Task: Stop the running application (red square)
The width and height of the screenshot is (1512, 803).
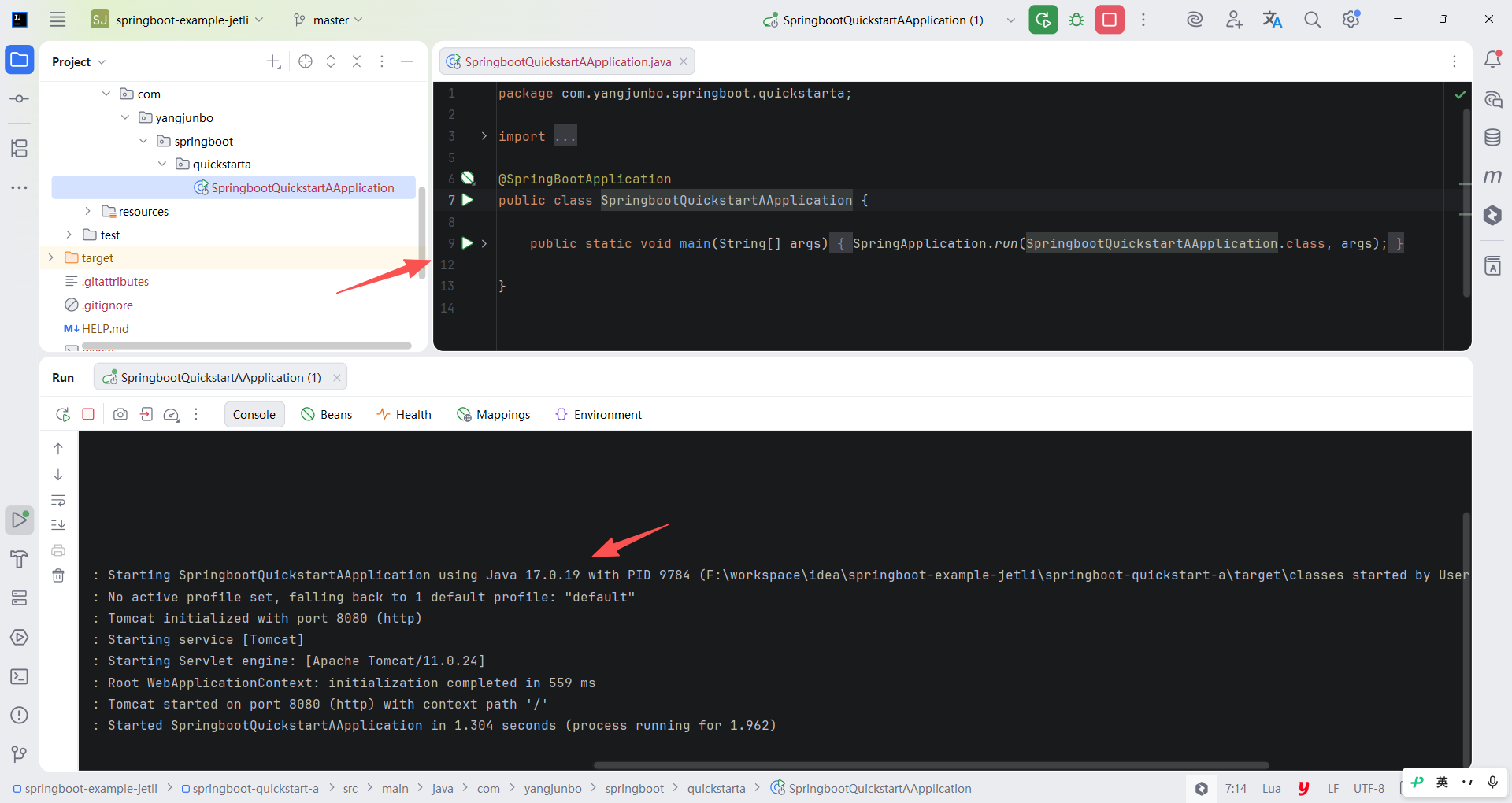Action: (1110, 20)
